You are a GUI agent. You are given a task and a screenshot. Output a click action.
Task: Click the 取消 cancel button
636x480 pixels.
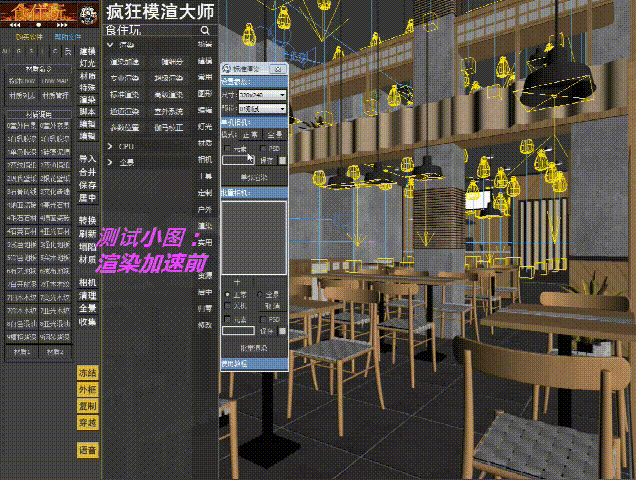coord(272,306)
